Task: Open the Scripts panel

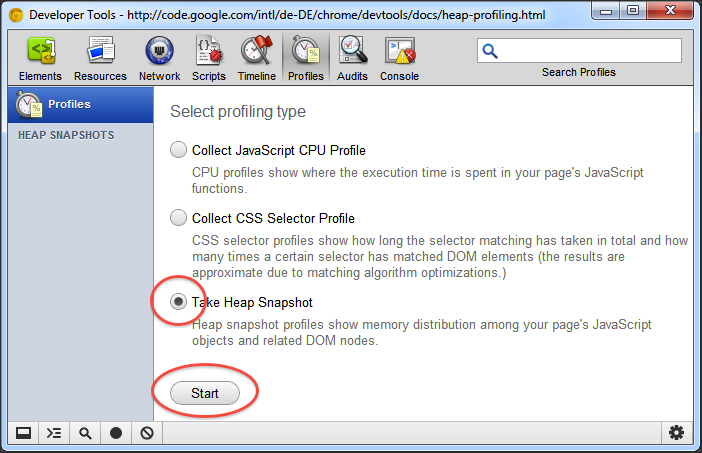Action: pyautogui.click(x=209, y=59)
